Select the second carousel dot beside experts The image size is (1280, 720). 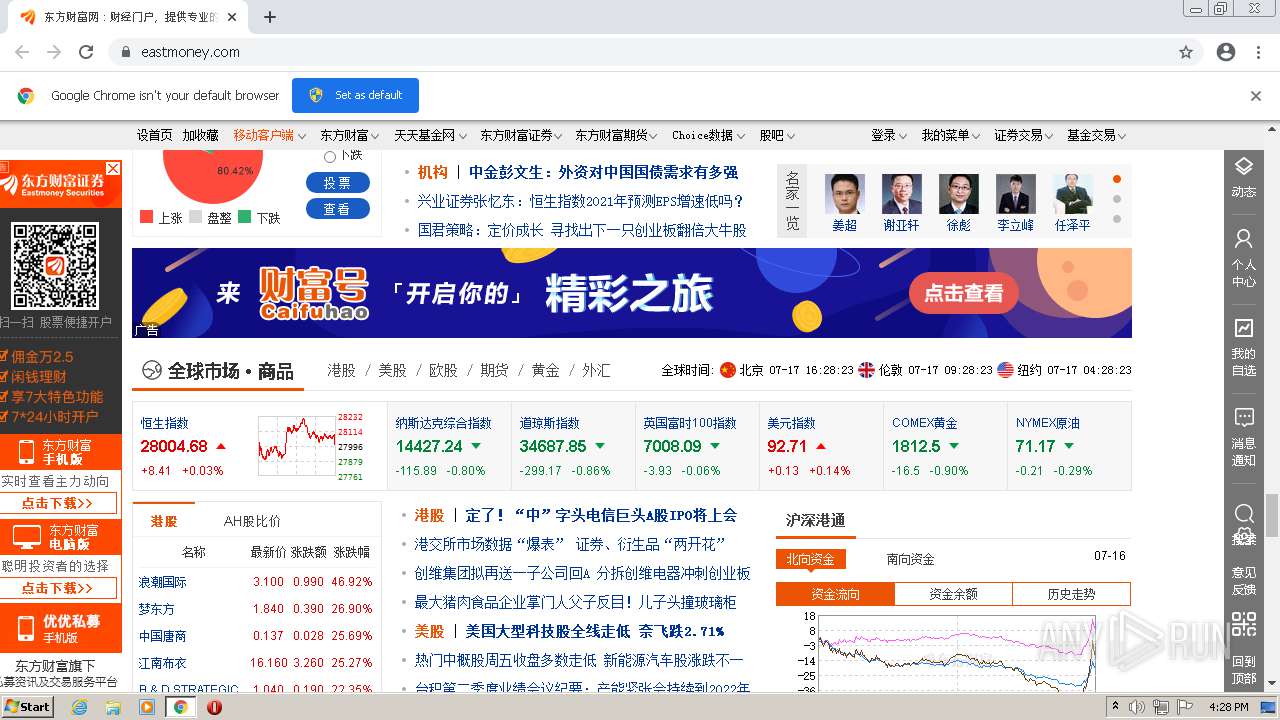1117,199
